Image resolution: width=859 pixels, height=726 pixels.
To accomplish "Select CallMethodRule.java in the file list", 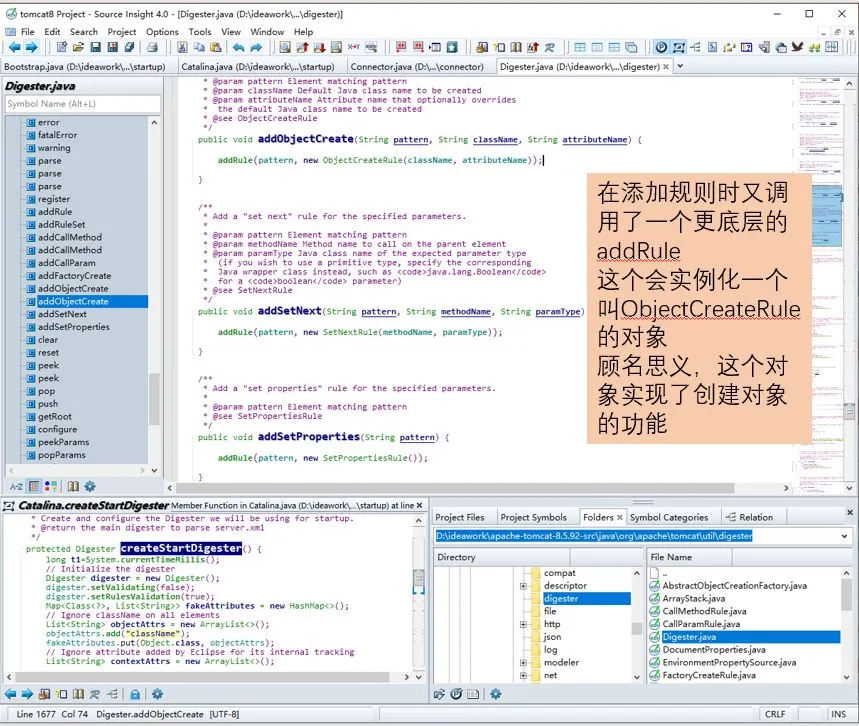I will [704, 611].
